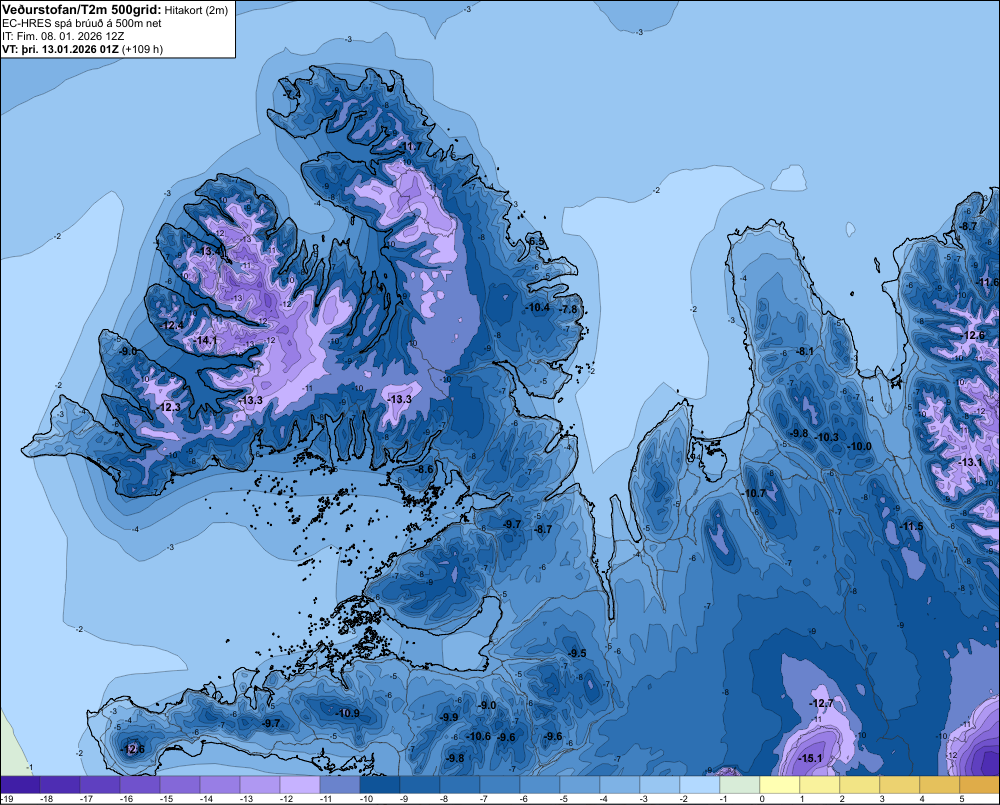Click the -12.4 temperature value
Screen dimensions: 1000x805
(x=172, y=325)
